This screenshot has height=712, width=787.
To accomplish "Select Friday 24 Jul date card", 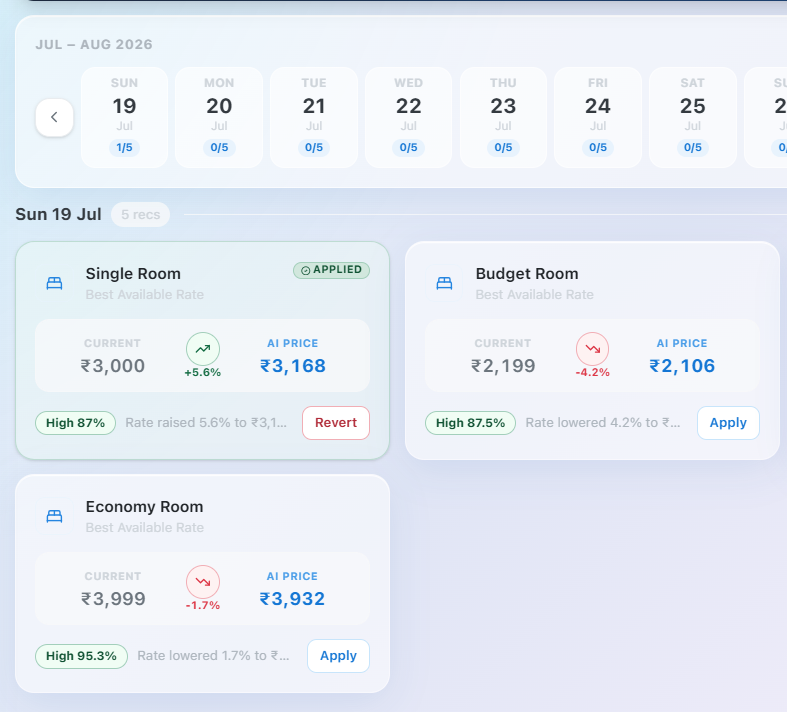I will tap(598, 117).
